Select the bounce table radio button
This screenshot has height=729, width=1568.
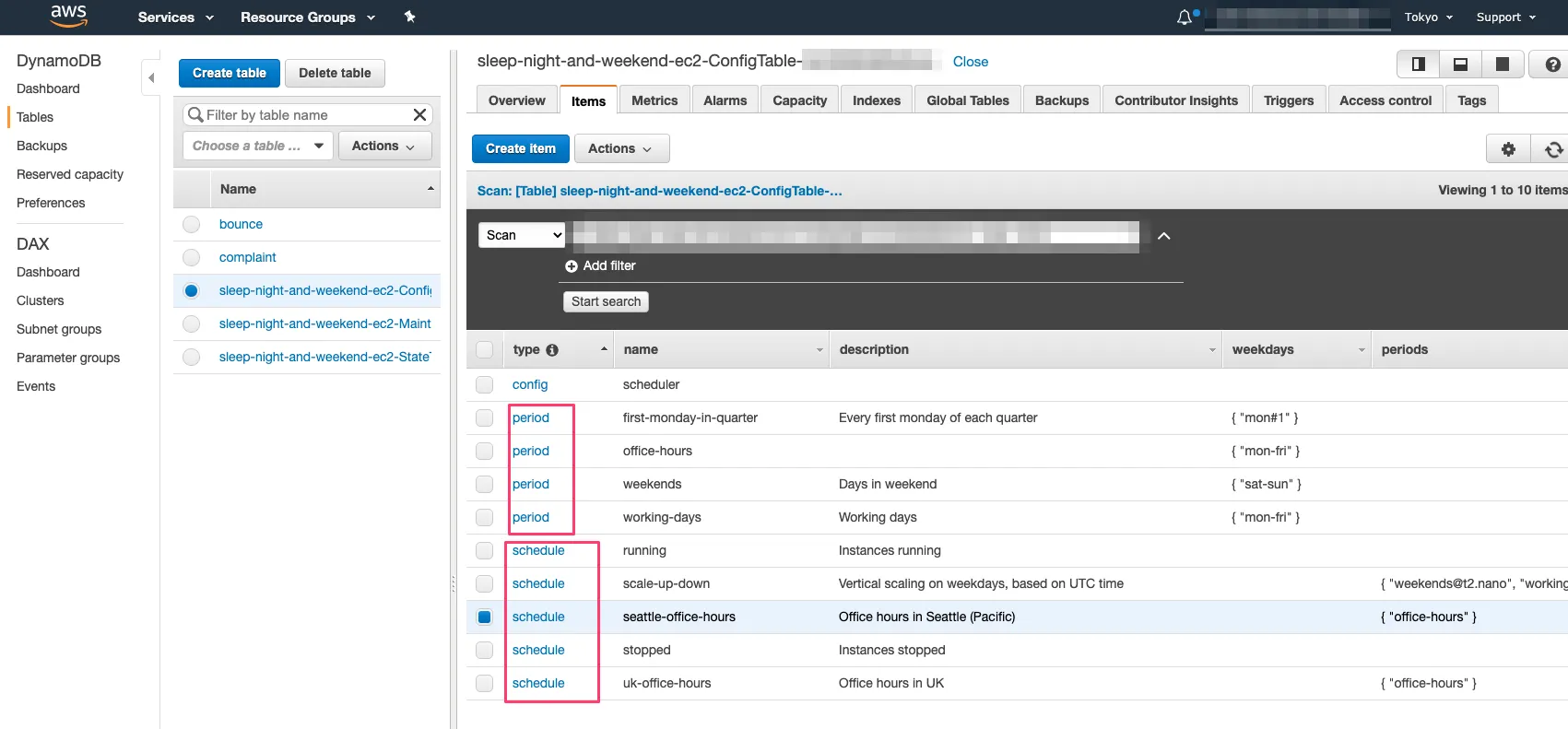(x=191, y=225)
